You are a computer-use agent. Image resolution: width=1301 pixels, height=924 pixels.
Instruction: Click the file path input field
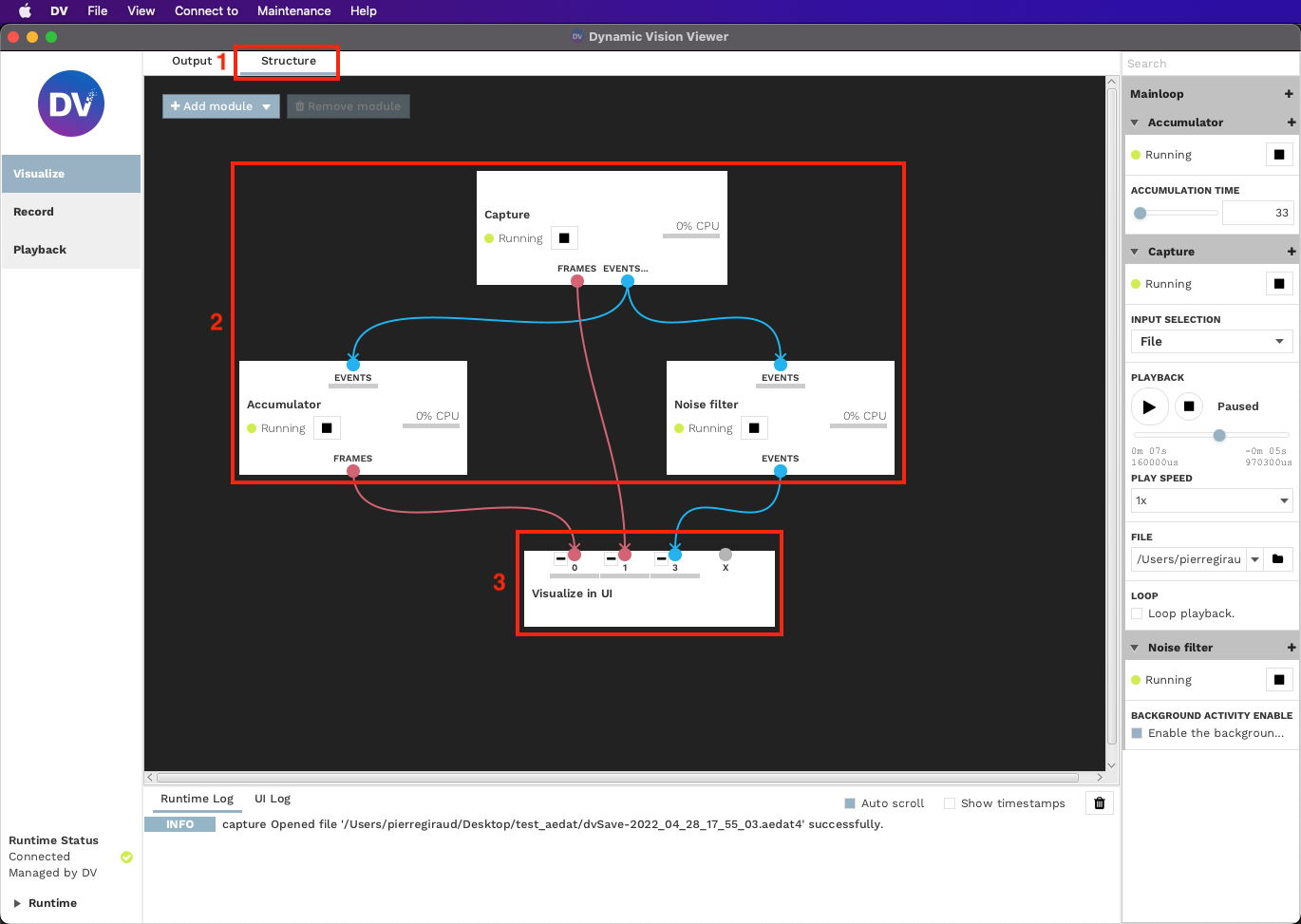tap(1188, 559)
